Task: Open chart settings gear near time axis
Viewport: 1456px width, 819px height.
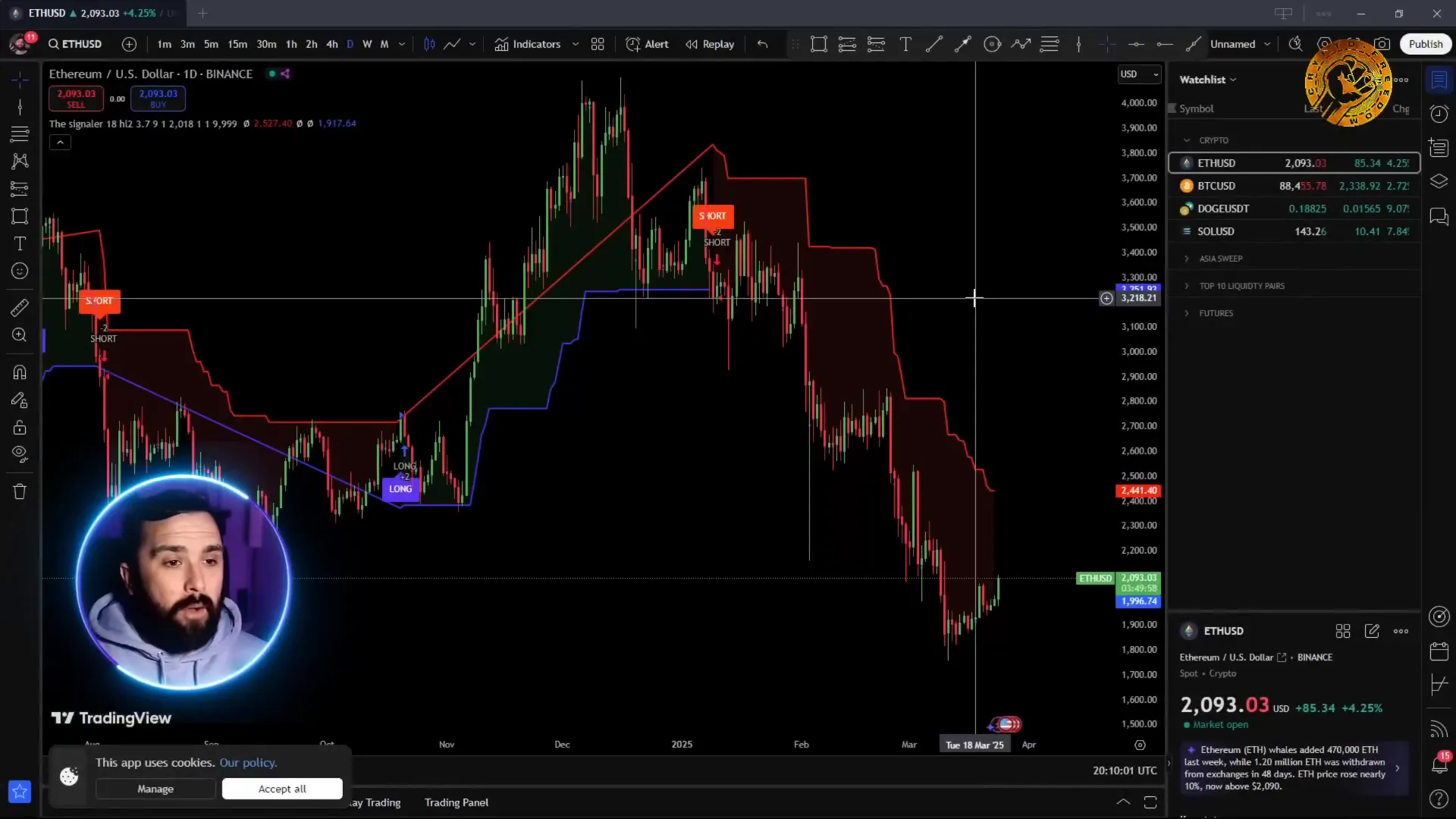Action: click(1140, 745)
